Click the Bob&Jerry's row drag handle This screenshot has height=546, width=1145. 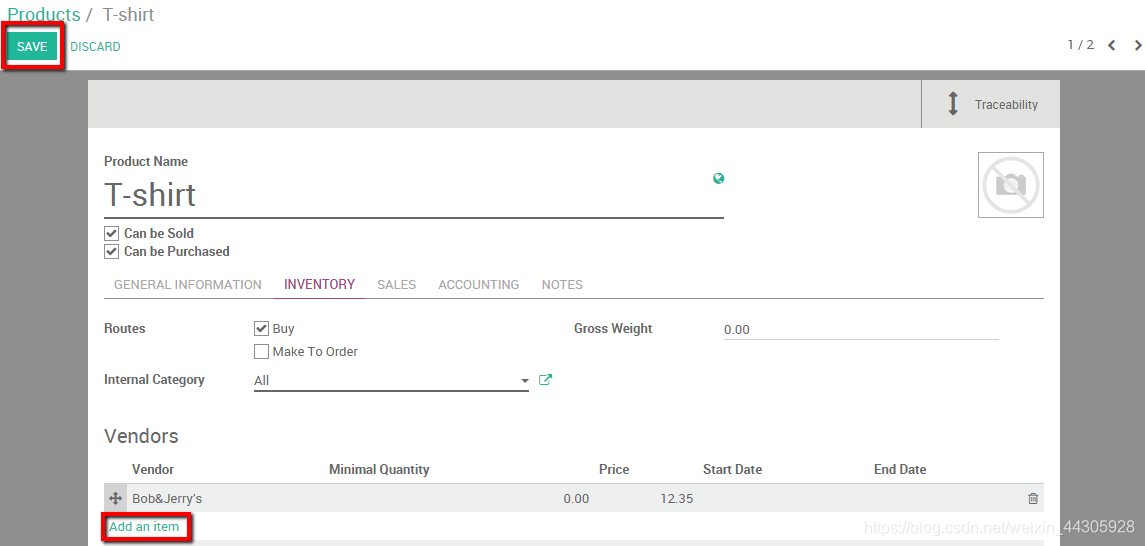[115, 499]
